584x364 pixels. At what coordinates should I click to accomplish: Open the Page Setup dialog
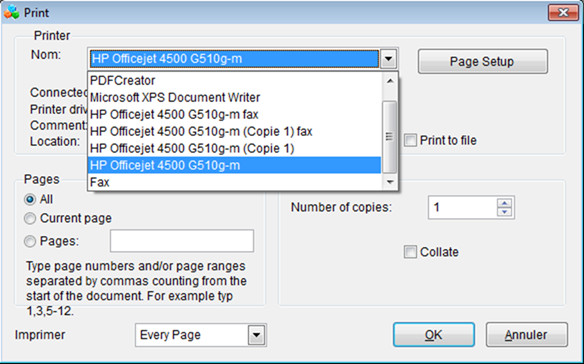tap(483, 61)
